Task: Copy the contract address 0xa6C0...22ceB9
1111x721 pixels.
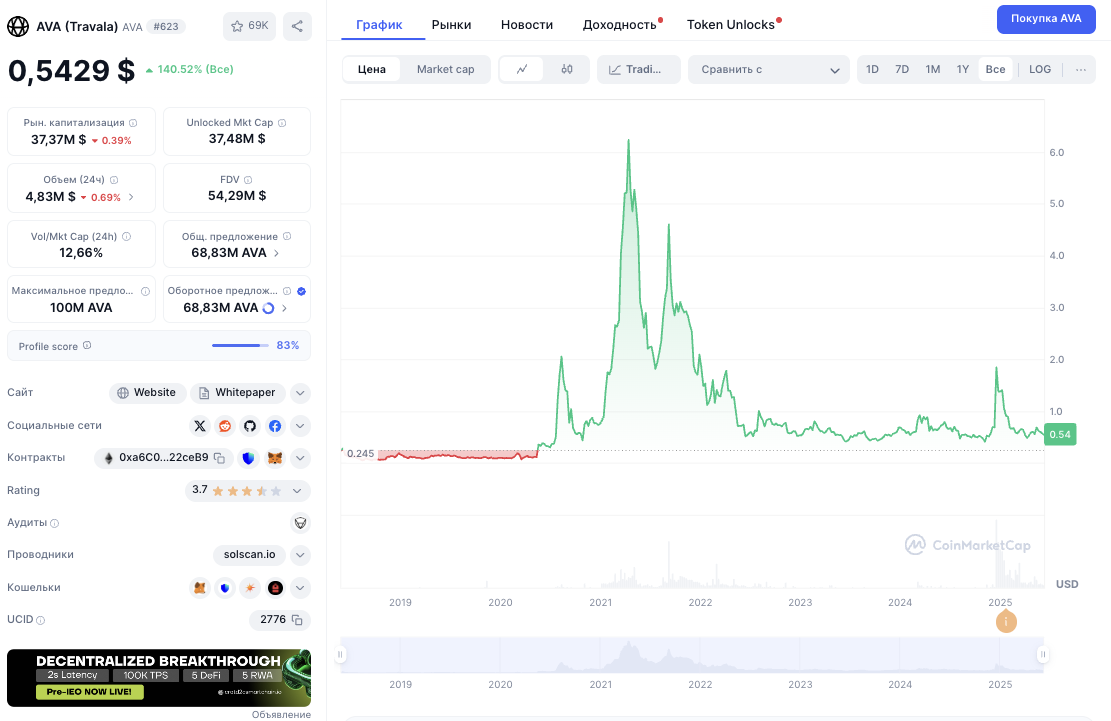Action: [x=220, y=458]
